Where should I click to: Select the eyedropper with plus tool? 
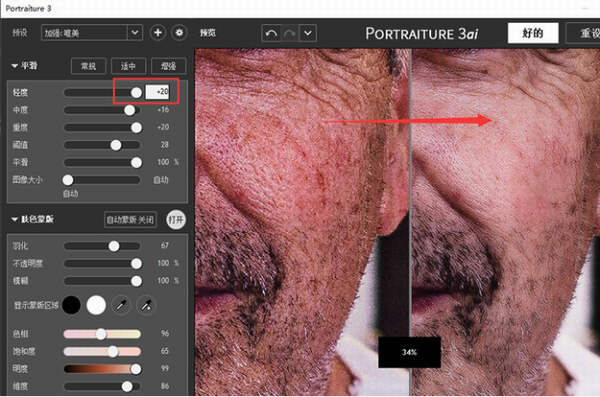click(146, 305)
